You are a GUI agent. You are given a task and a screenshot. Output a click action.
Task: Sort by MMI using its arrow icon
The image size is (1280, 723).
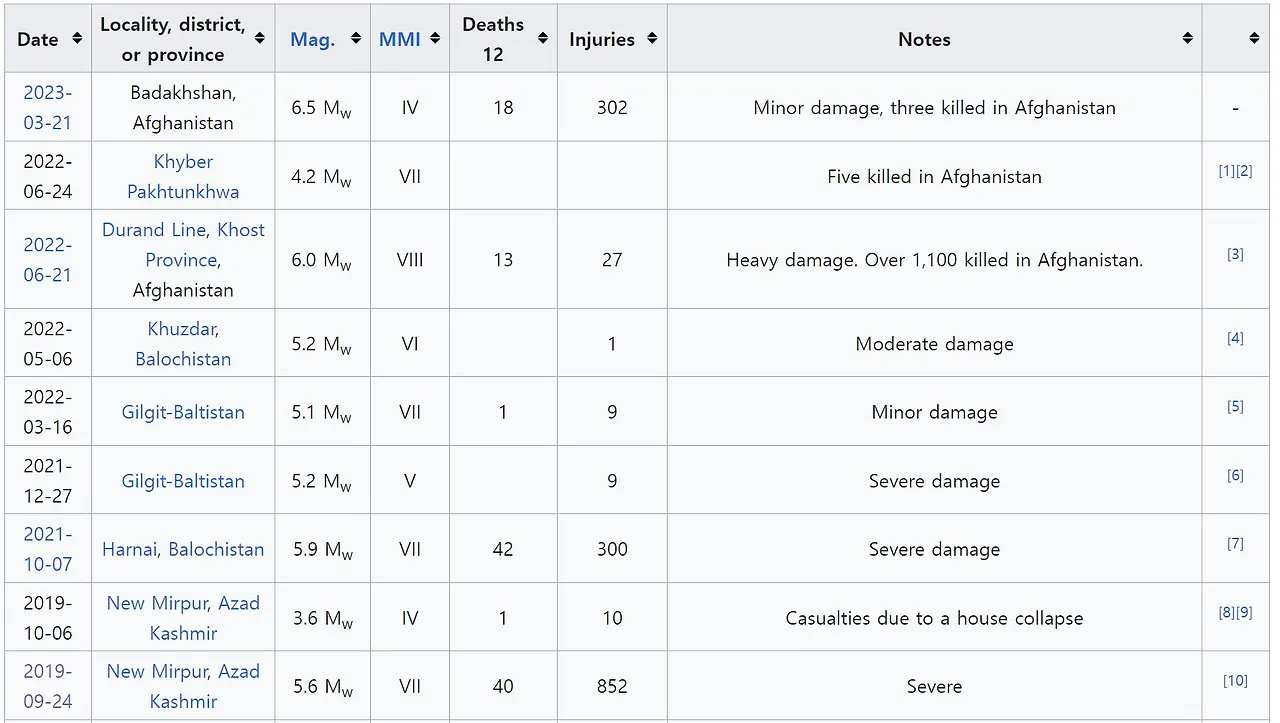435,39
